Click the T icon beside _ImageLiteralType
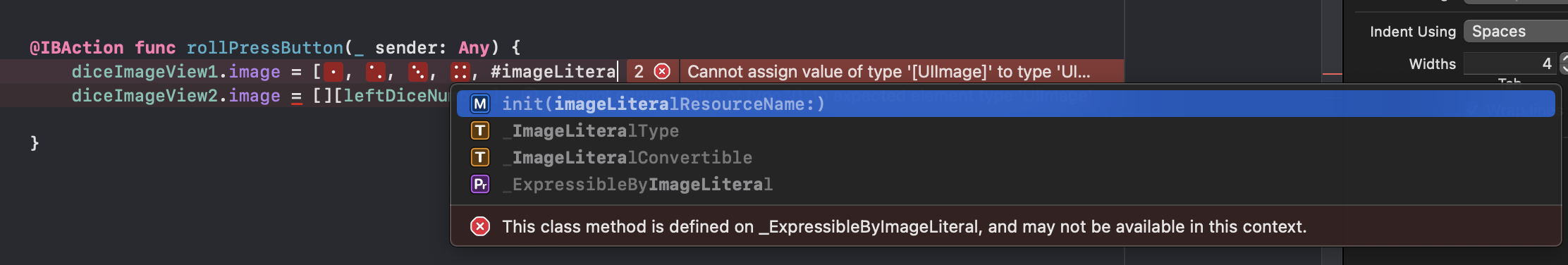The image size is (1568, 265). 480,130
